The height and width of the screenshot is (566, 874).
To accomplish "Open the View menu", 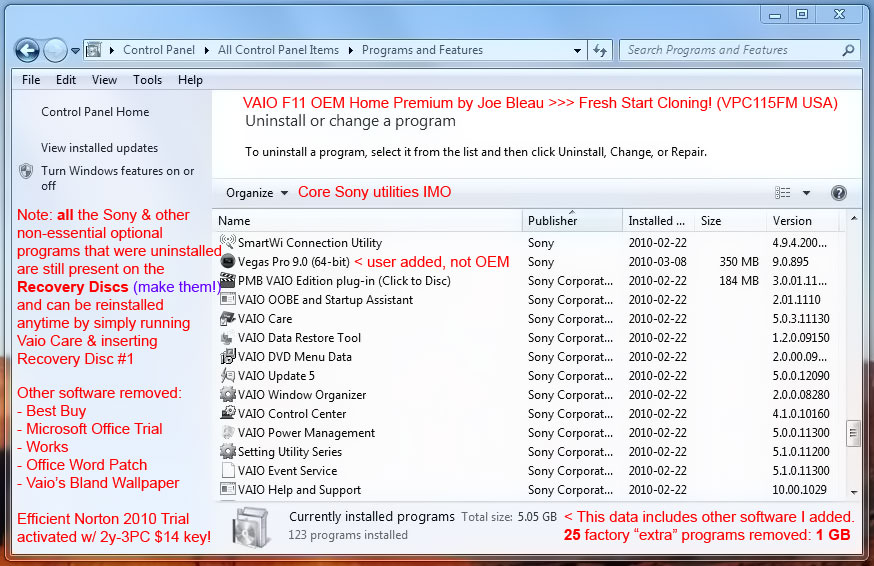I will click(104, 80).
